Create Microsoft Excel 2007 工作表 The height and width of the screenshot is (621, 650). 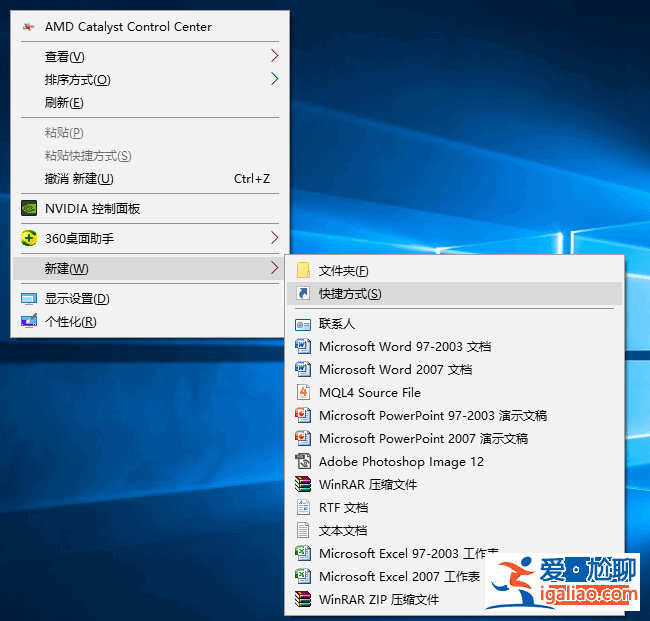coord(454,577)
